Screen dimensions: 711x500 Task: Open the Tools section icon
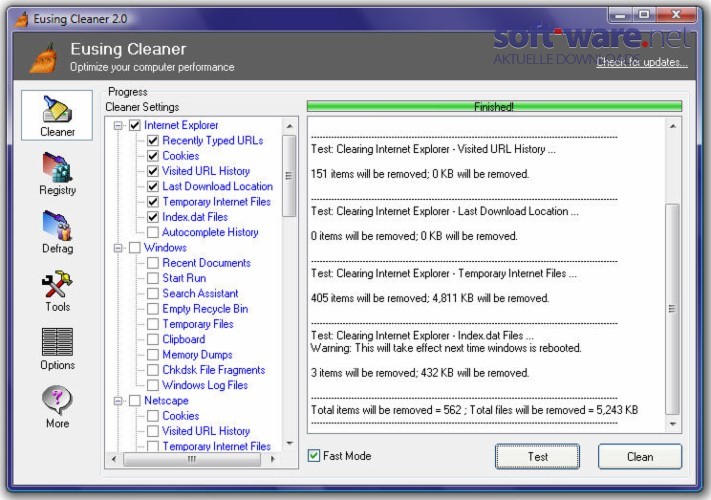[x=57, y=291]
